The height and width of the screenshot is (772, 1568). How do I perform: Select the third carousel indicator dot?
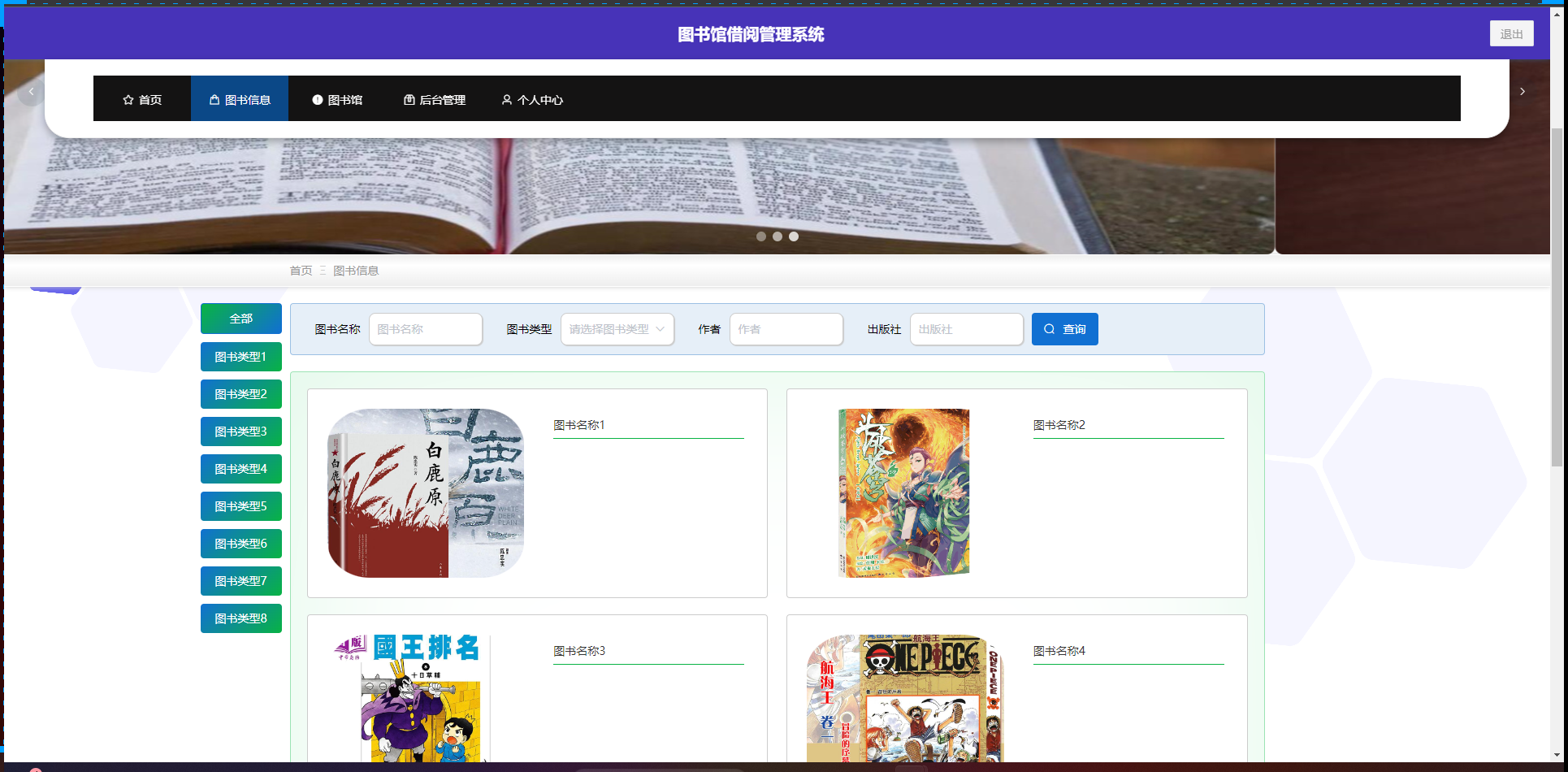click(794, 236)
